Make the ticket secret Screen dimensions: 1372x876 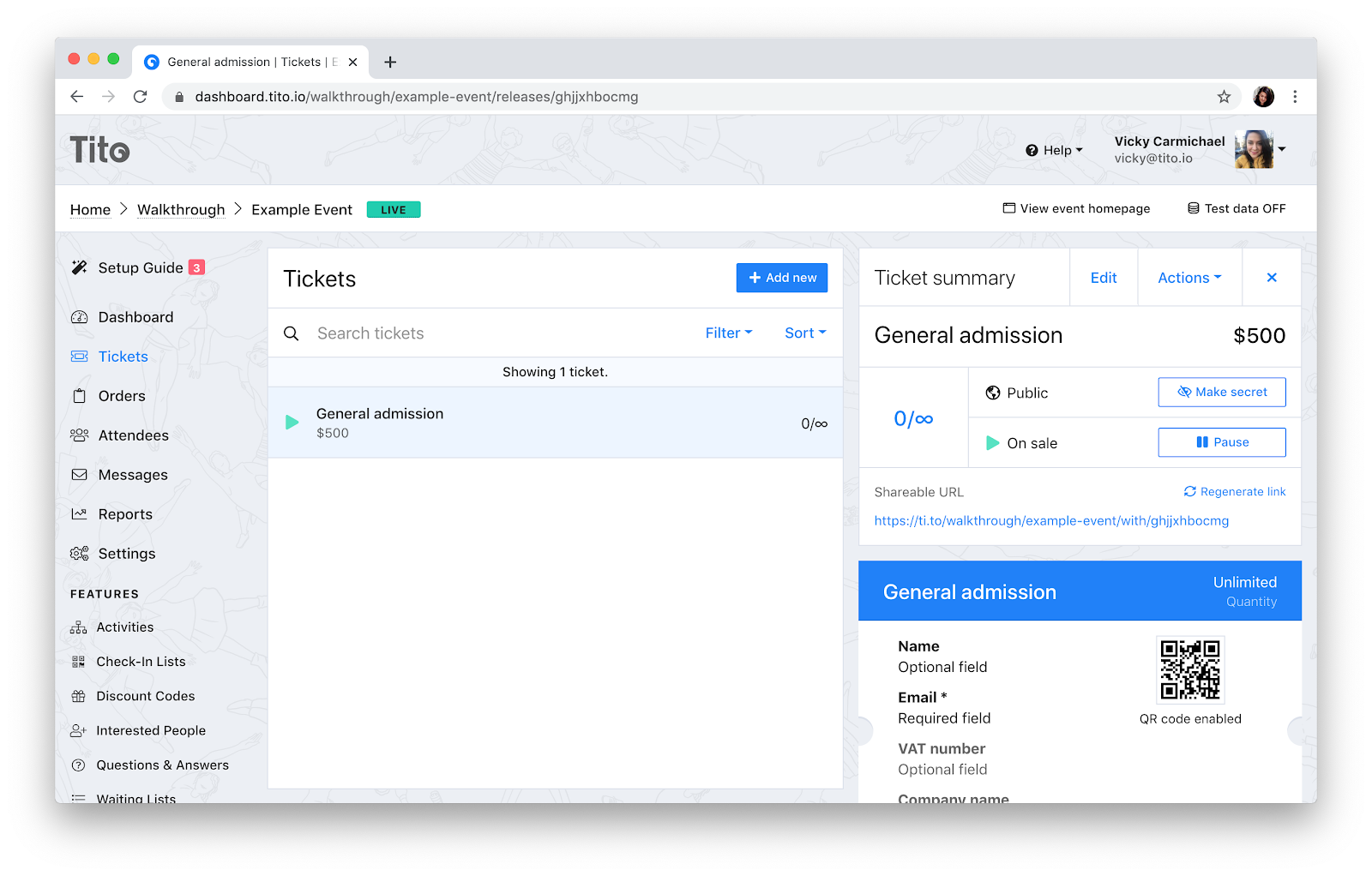click(1222, 392)
